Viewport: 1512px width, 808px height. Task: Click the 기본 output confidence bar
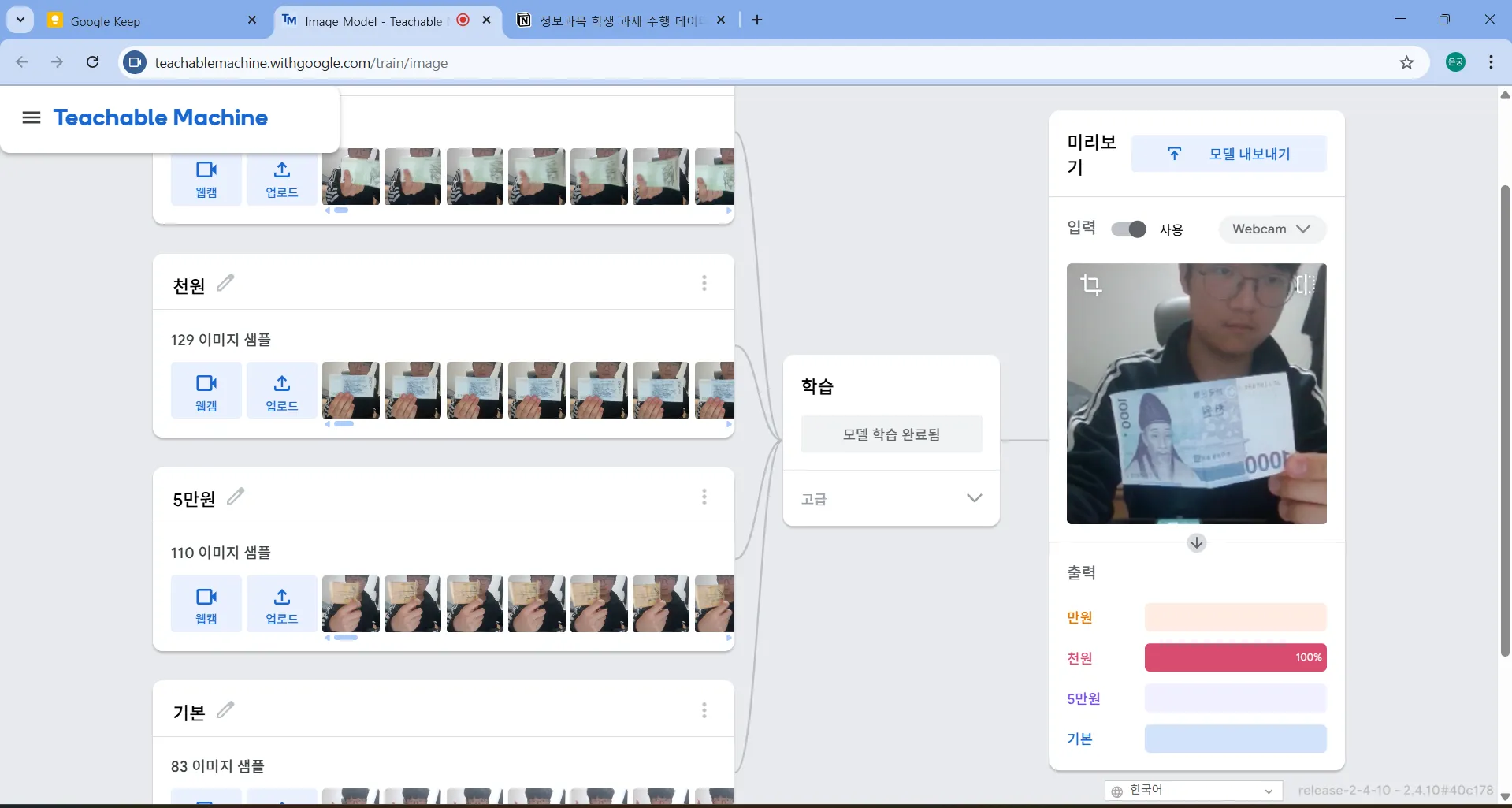[x=1235, y=739]
